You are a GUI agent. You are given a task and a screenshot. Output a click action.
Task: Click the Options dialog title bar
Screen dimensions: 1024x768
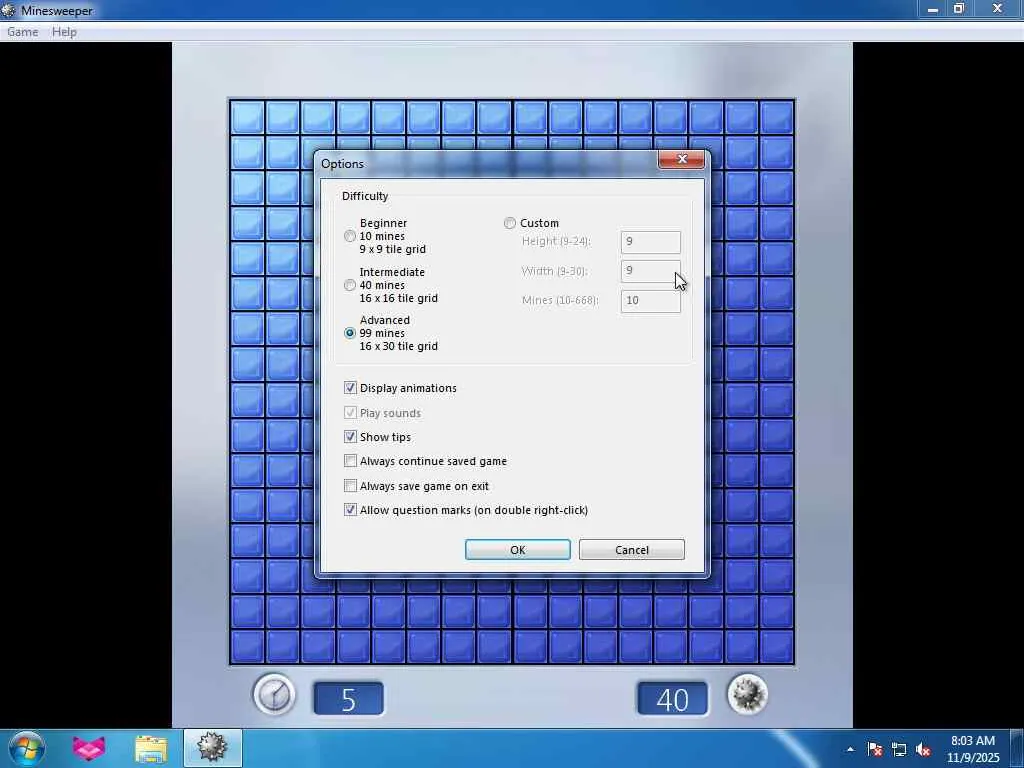(x=487, y=164)
